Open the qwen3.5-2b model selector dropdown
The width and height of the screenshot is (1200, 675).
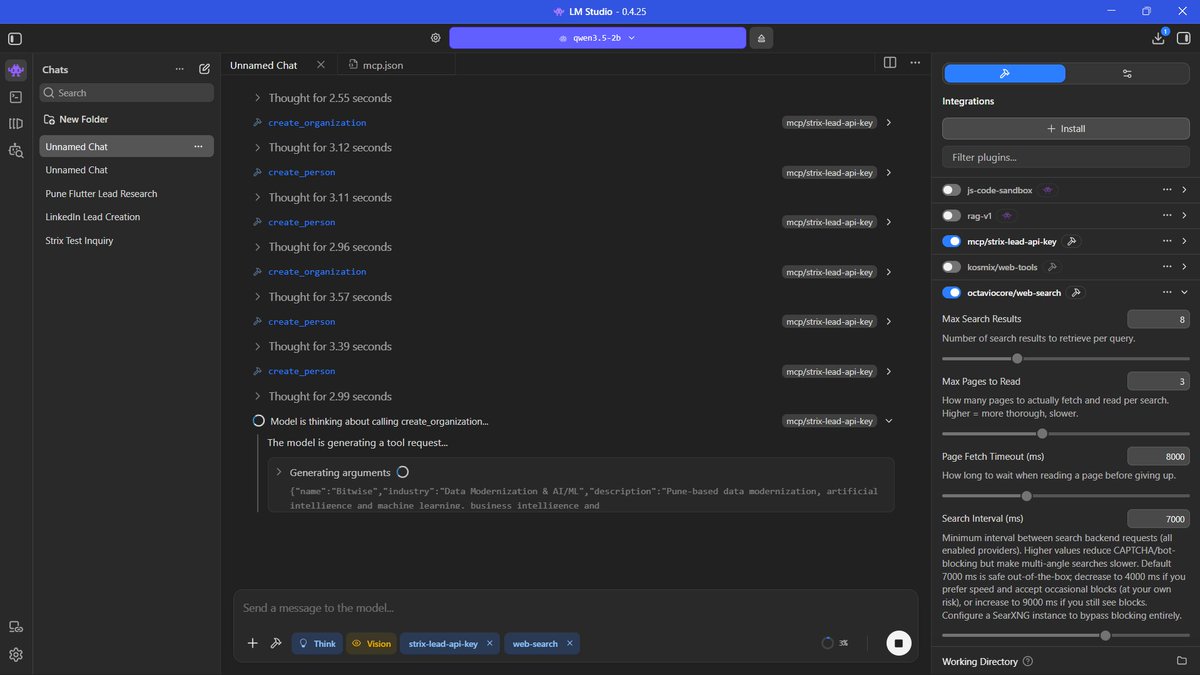click(597, 38)
